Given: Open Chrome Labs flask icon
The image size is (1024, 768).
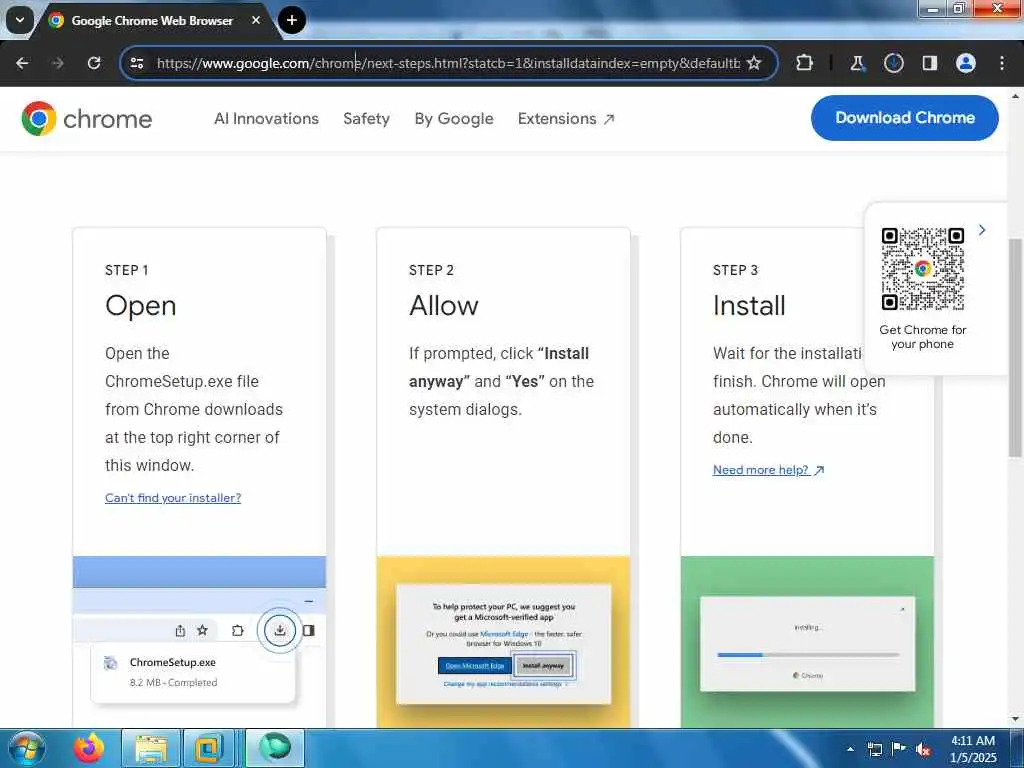Looking at the screenshot, I should click(x=857, y=63).
